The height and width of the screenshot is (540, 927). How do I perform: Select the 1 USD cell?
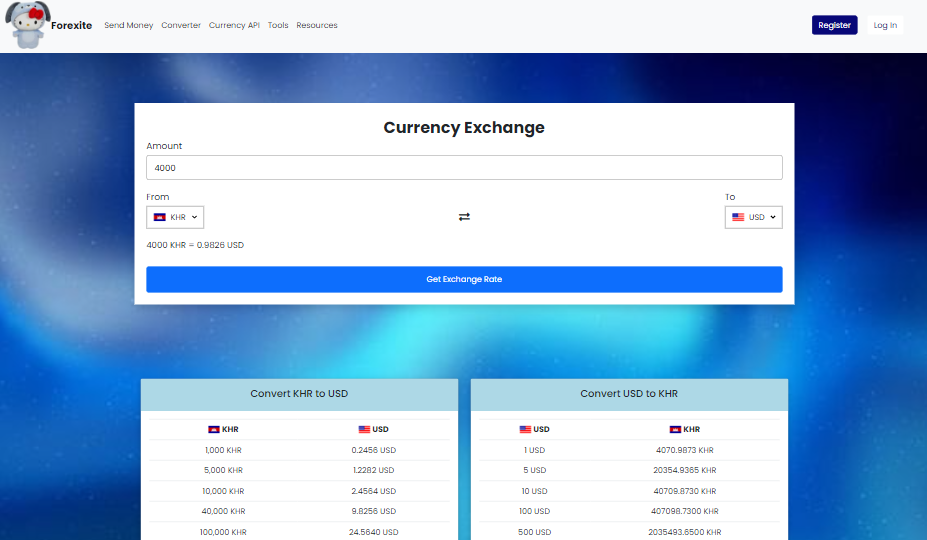pyautogui.click(x=534, y=450)
